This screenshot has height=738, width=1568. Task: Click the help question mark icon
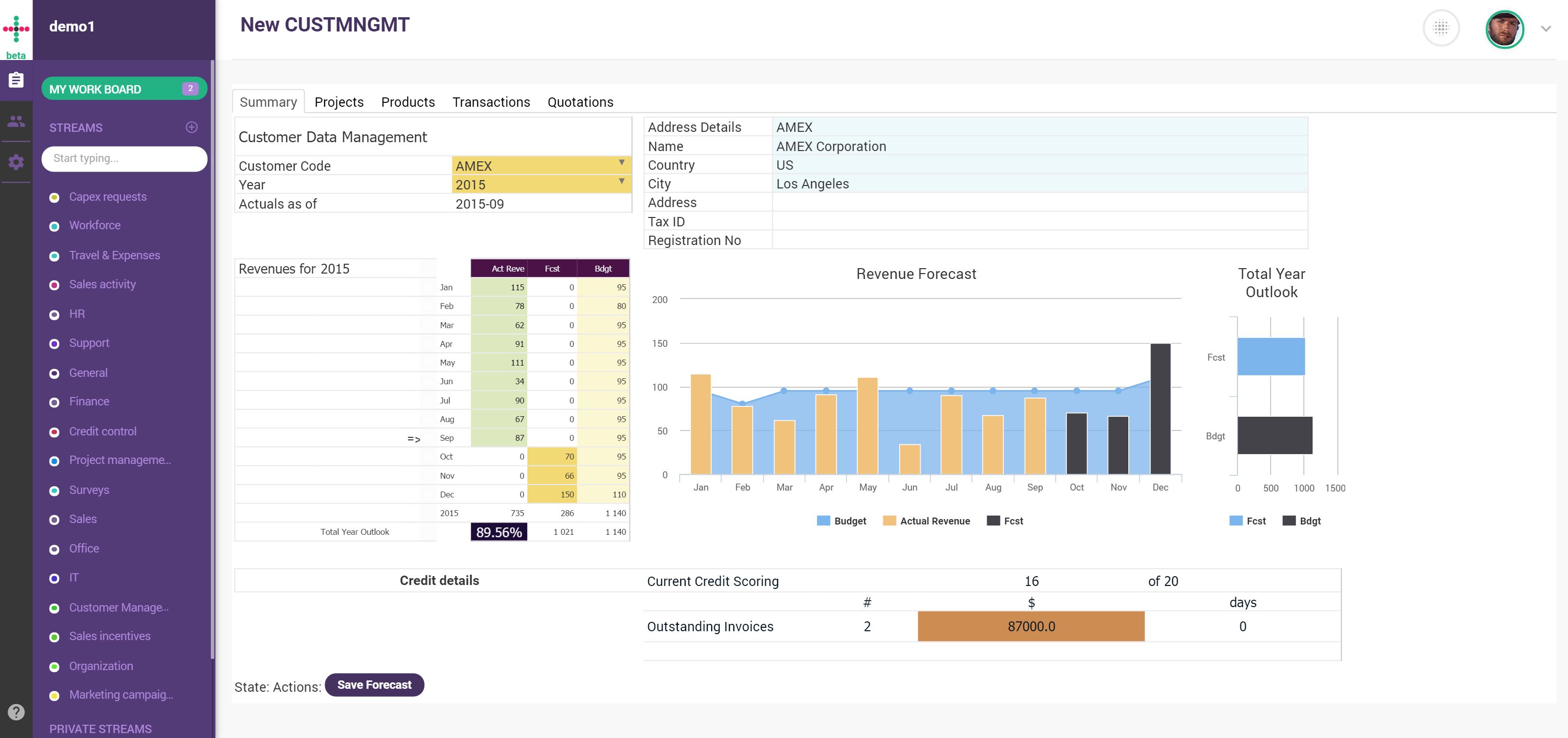click(16, 712)
